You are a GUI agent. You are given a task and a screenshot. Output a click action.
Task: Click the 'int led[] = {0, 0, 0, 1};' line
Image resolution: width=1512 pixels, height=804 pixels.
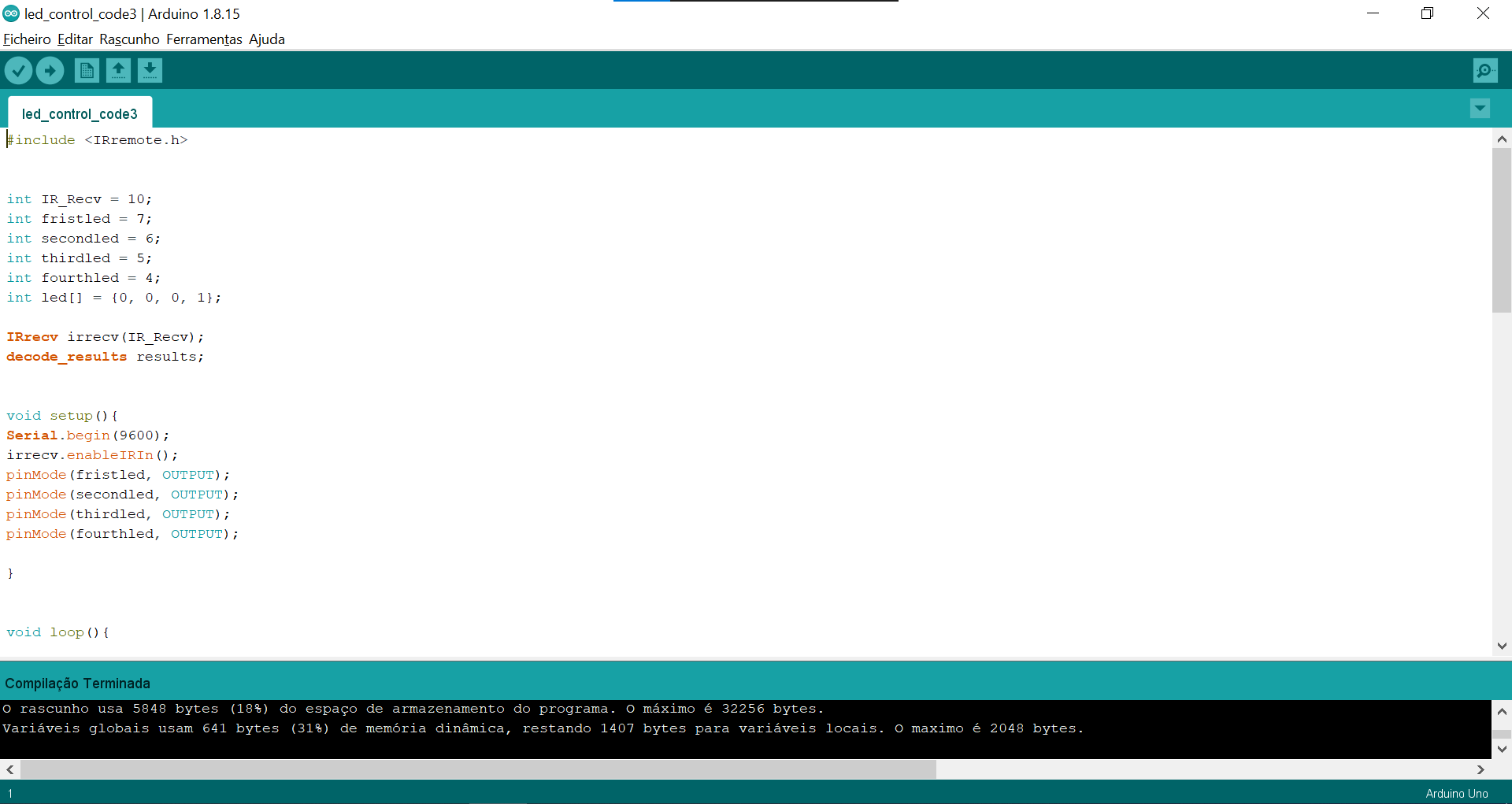tap(114, 298)
